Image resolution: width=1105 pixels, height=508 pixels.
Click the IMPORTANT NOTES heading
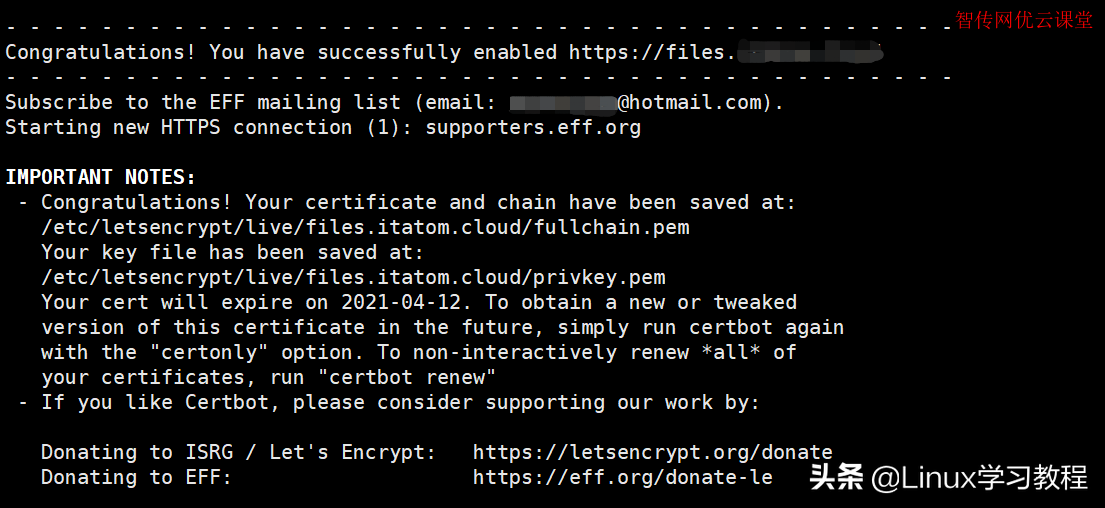click(101, 178)
